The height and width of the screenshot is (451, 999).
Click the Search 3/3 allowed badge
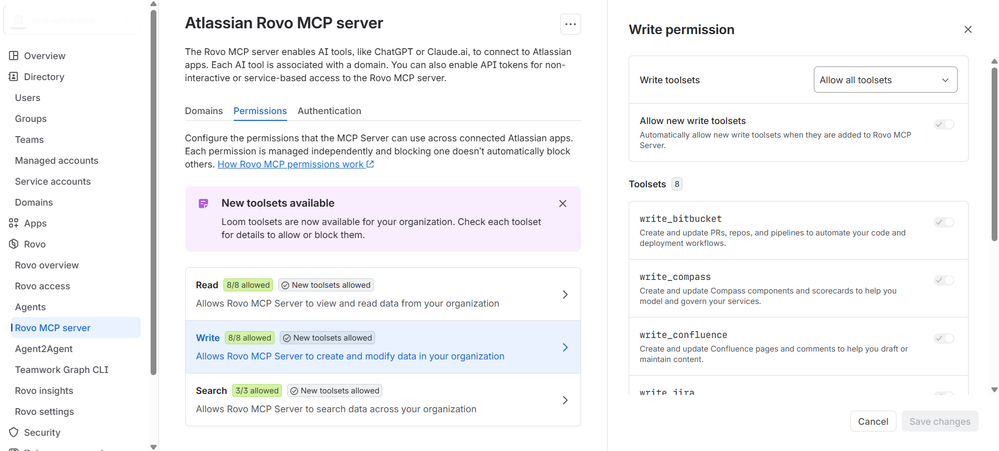(x=257, y=390)
